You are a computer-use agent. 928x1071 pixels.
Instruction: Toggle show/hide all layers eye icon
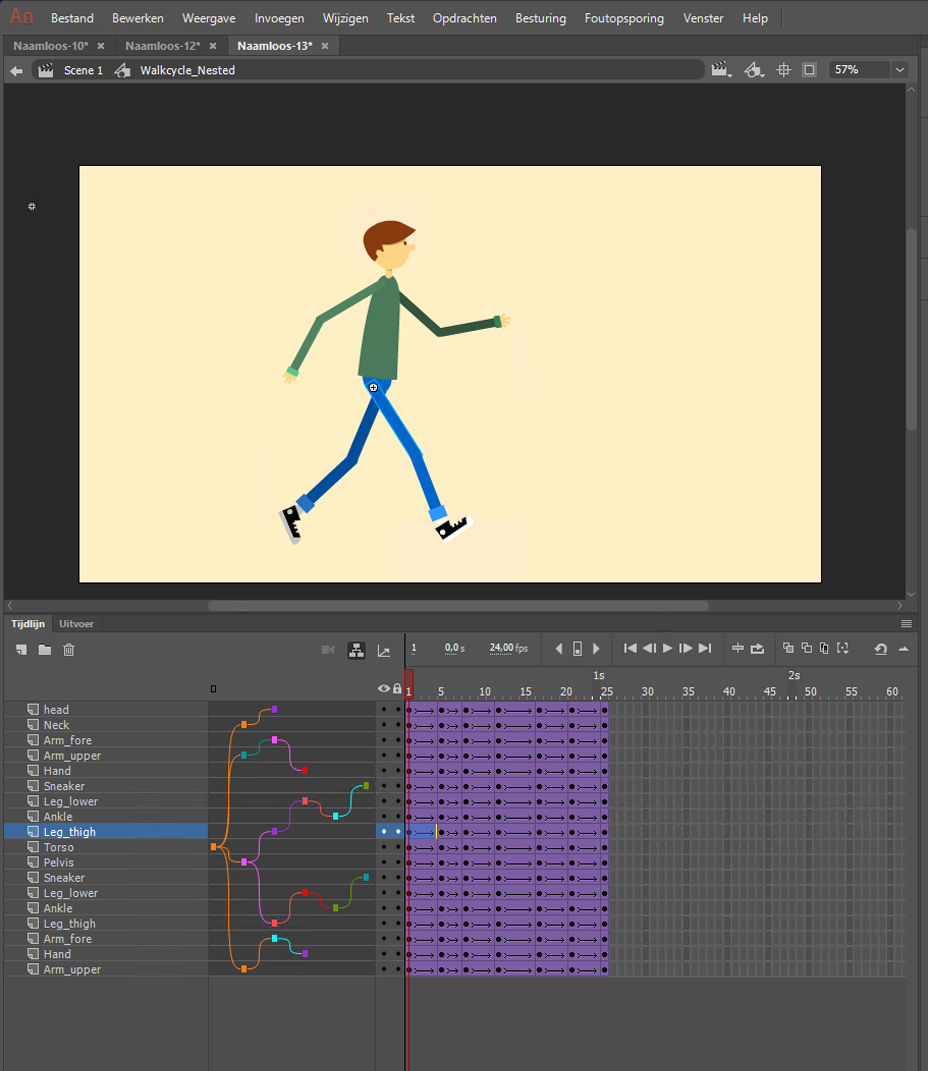tap(384, 689)
